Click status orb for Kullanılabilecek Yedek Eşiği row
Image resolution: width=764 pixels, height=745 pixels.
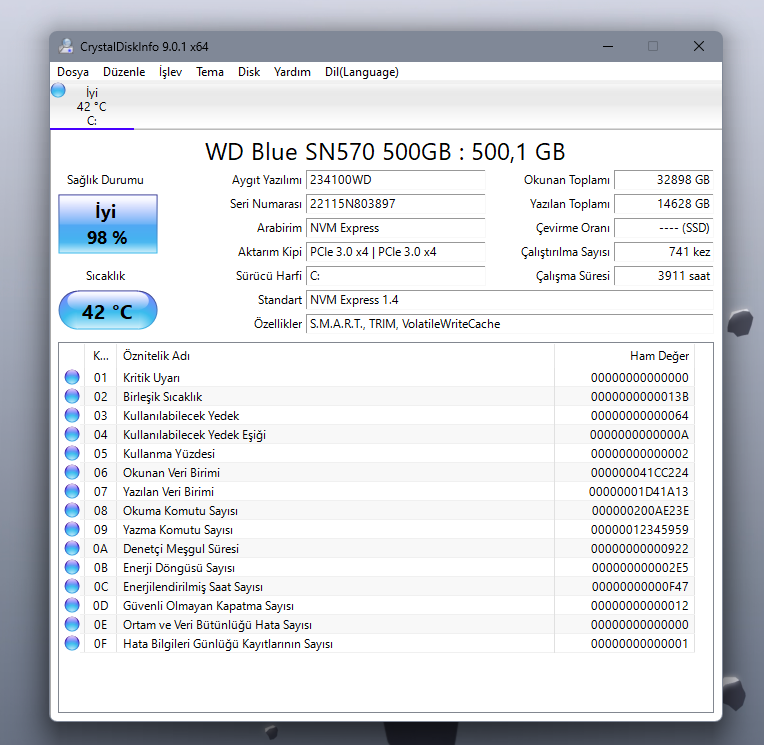(72, 434)
